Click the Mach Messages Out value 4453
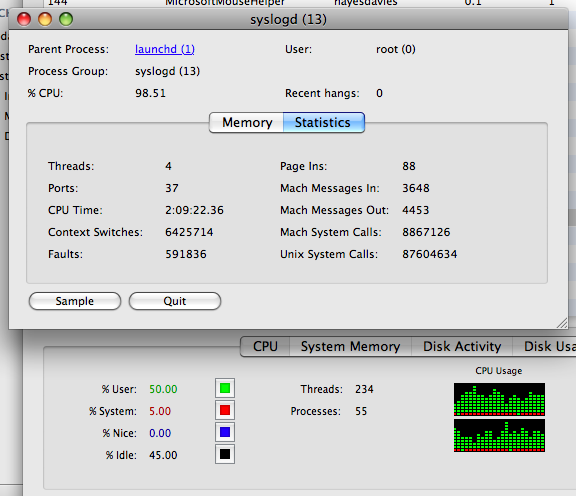Image resolution: width=576 pixels, height=496 pixels. coord(416,210)
